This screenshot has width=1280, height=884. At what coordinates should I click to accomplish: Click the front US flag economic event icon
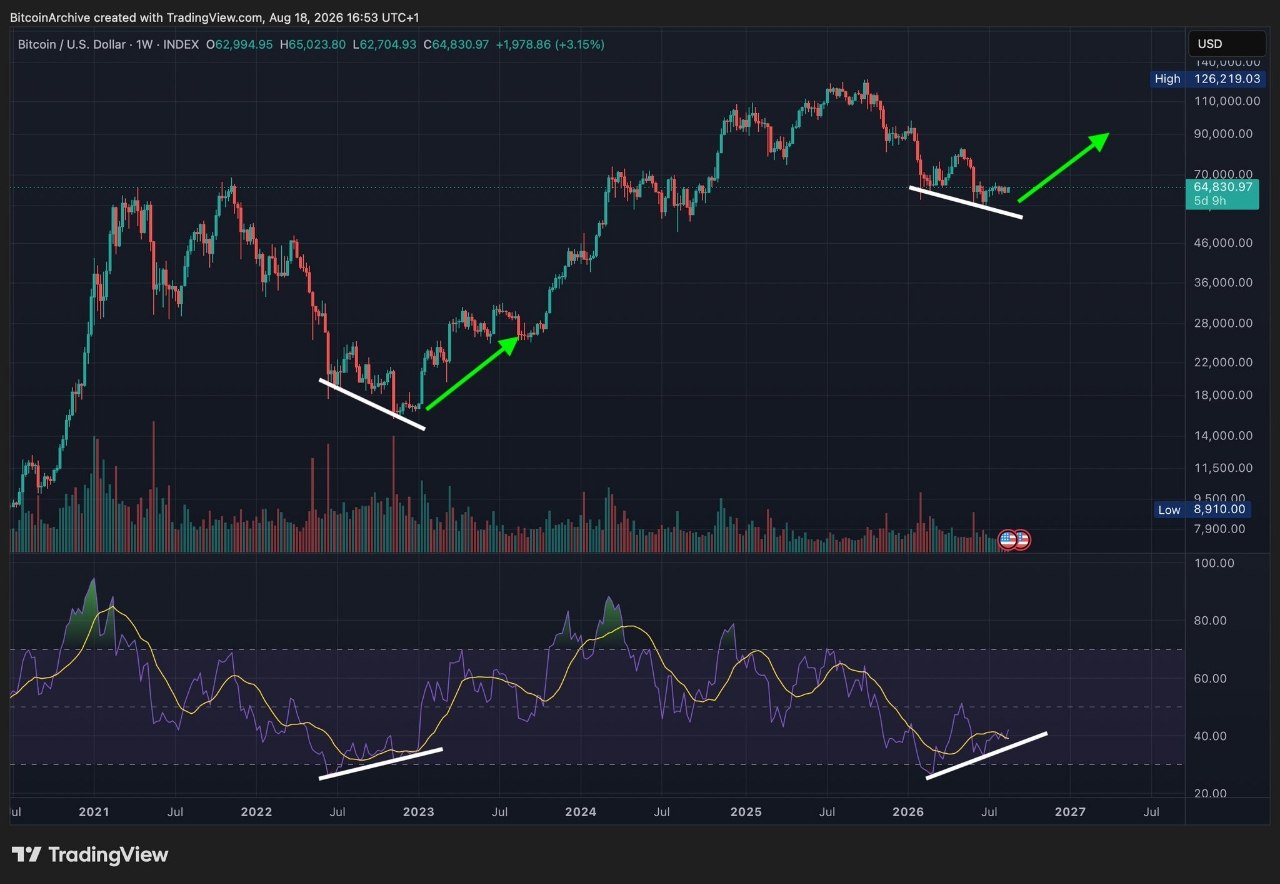1008,540
